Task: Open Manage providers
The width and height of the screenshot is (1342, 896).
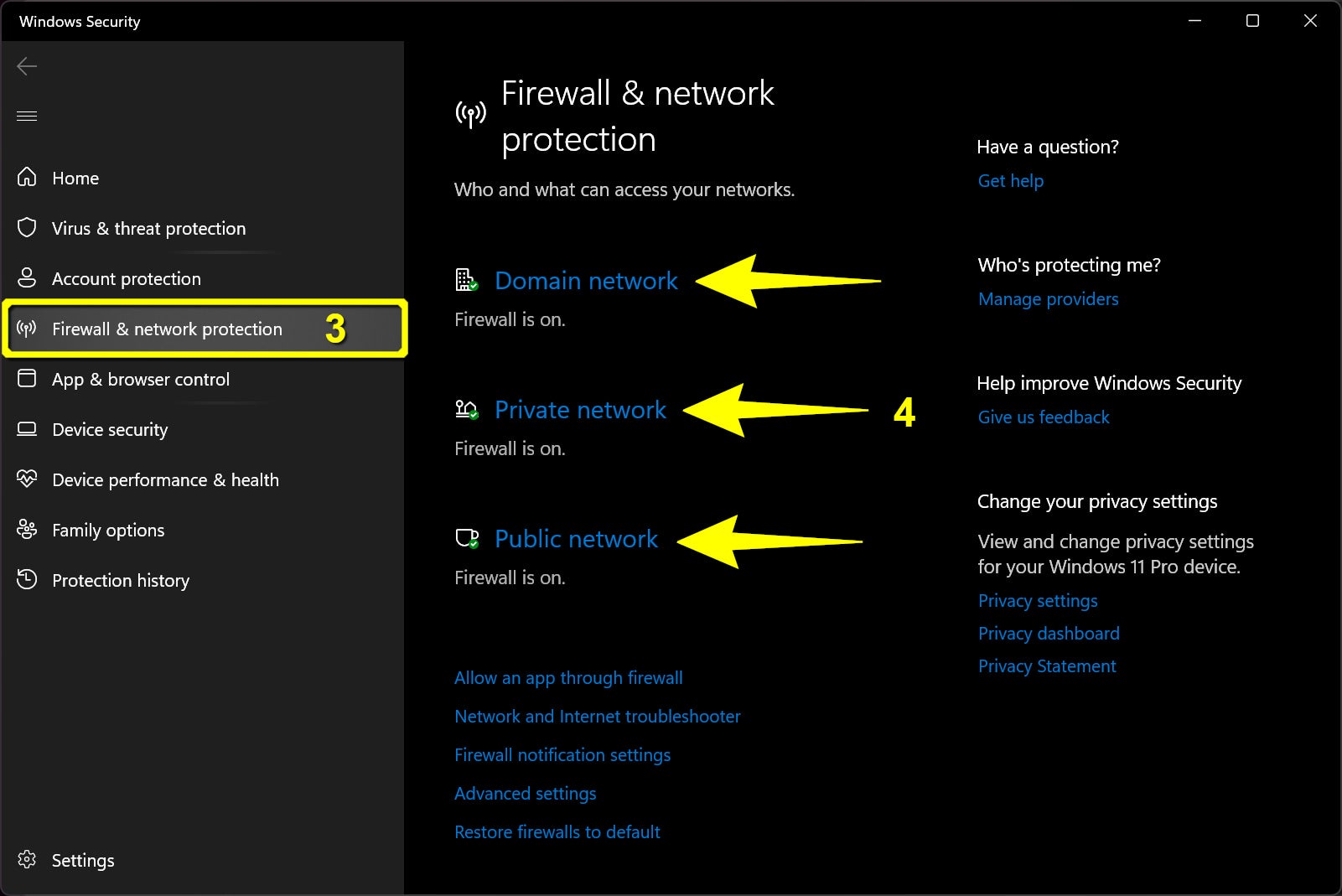Action: [x=1048, y=298]
